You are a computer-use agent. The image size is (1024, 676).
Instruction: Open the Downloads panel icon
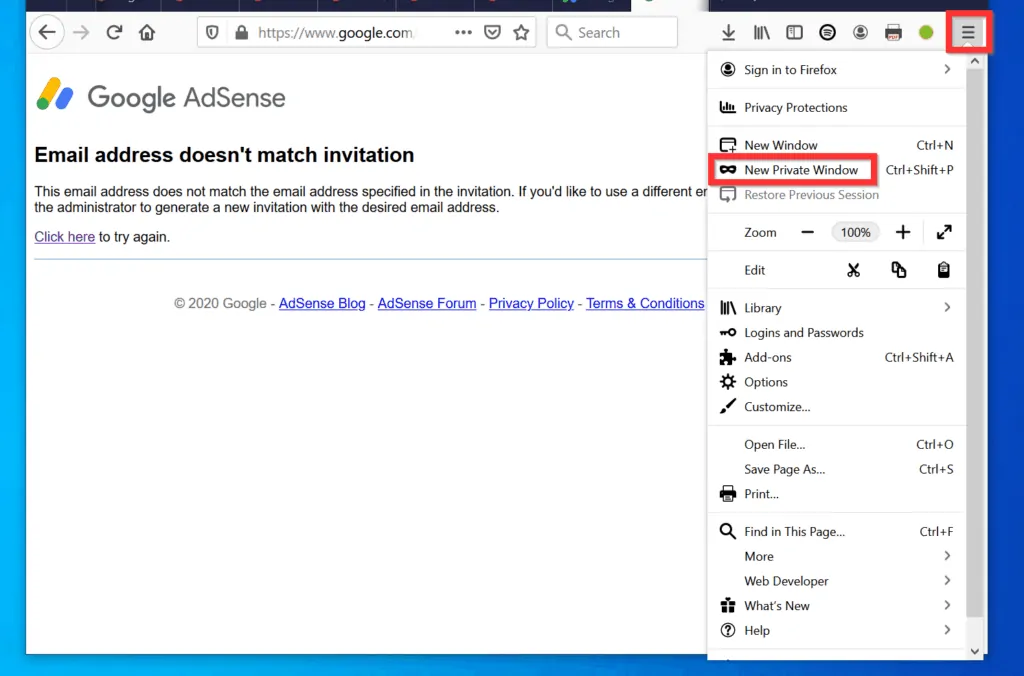pyautogui.click(x=728, y=32)
